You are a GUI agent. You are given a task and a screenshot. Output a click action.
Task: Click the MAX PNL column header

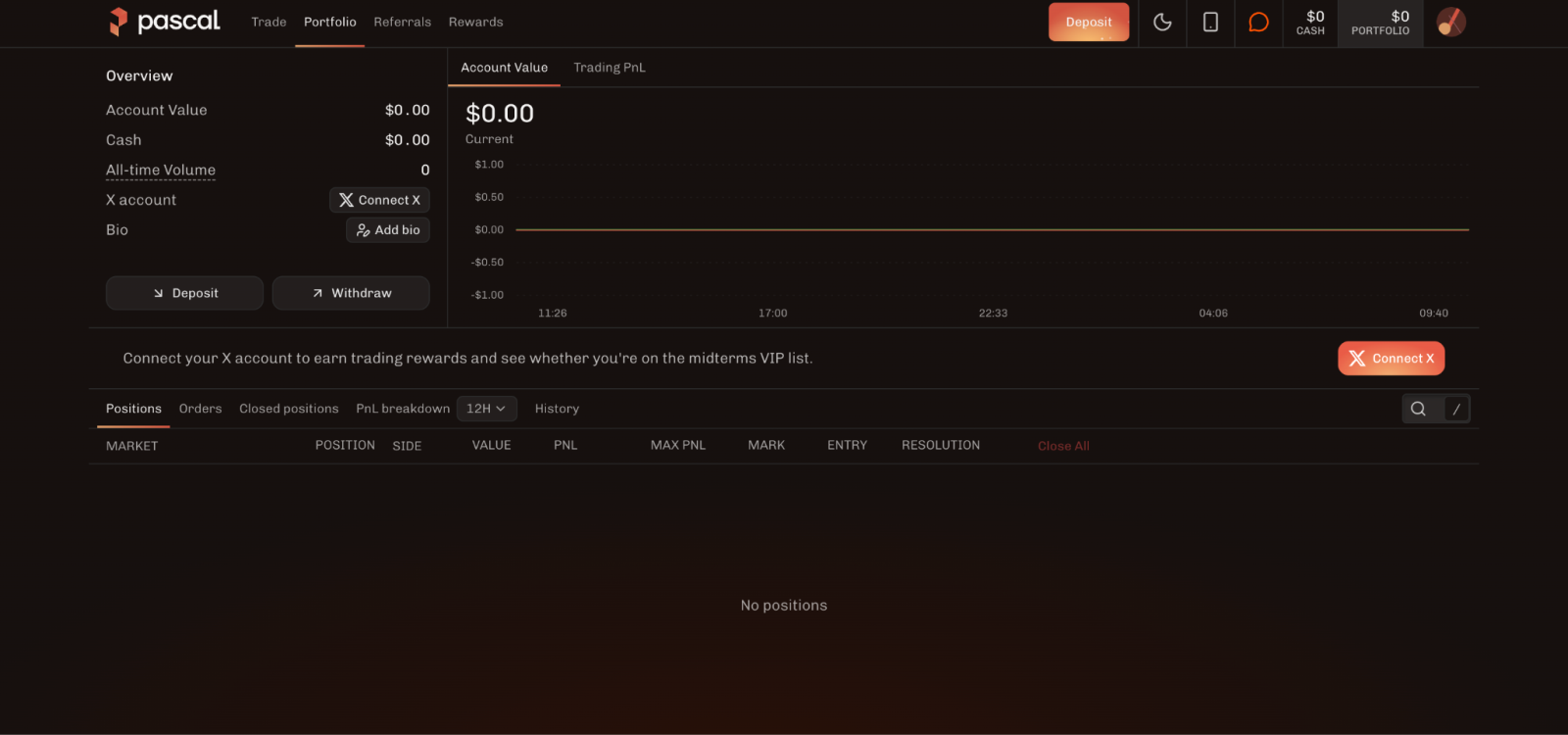(678, 445)
